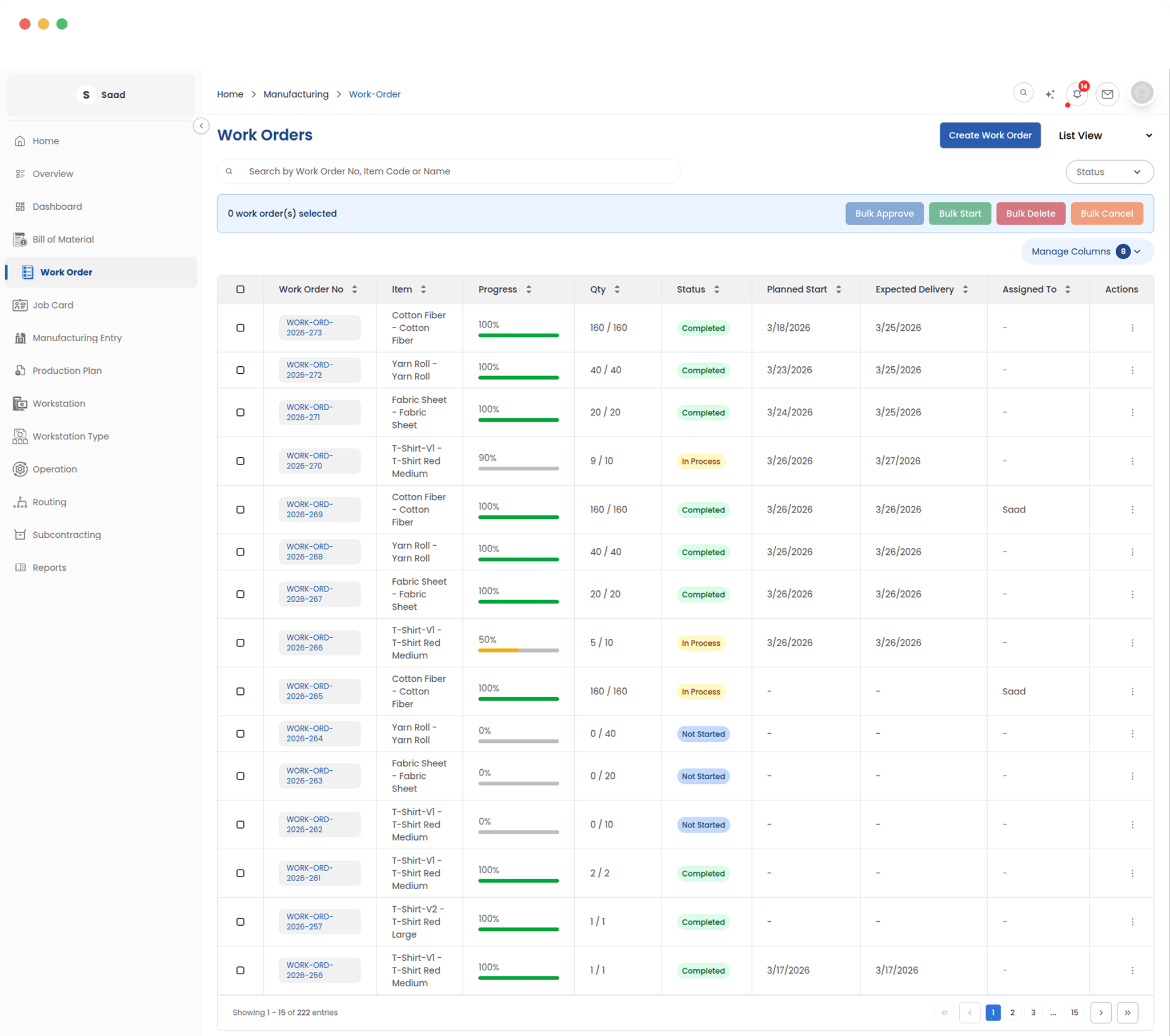Open the actions kebab menu for WORK-ORD-2026-273

tap(1132, 327)
